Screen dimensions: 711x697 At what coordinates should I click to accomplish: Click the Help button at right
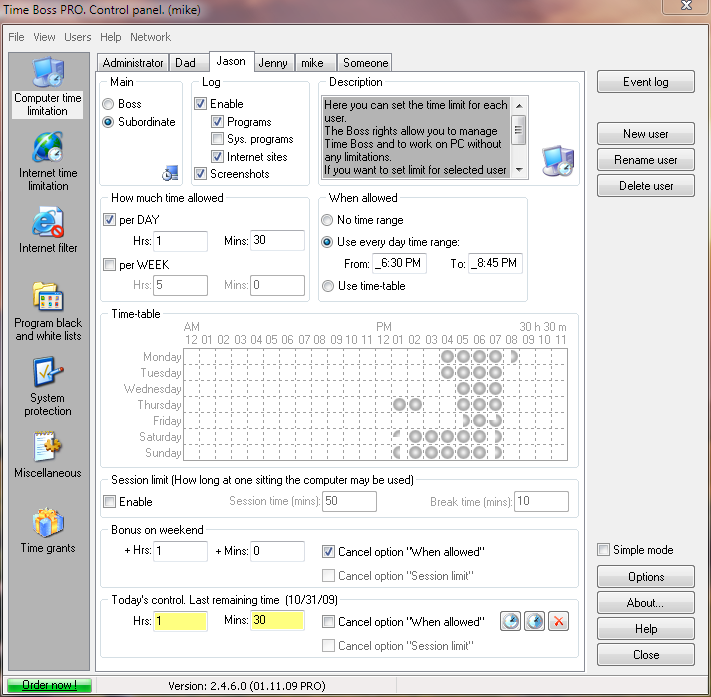tap(646, 629)
